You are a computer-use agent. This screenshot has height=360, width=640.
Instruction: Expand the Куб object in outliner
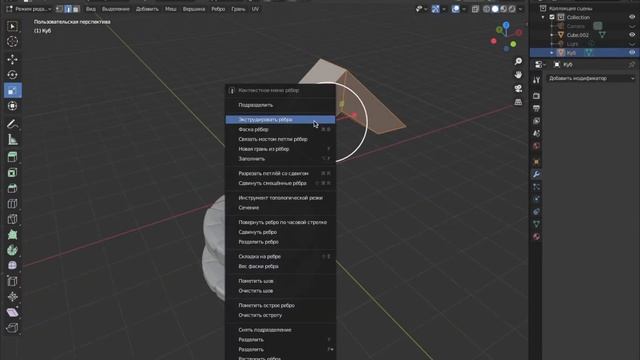point(551,53)
